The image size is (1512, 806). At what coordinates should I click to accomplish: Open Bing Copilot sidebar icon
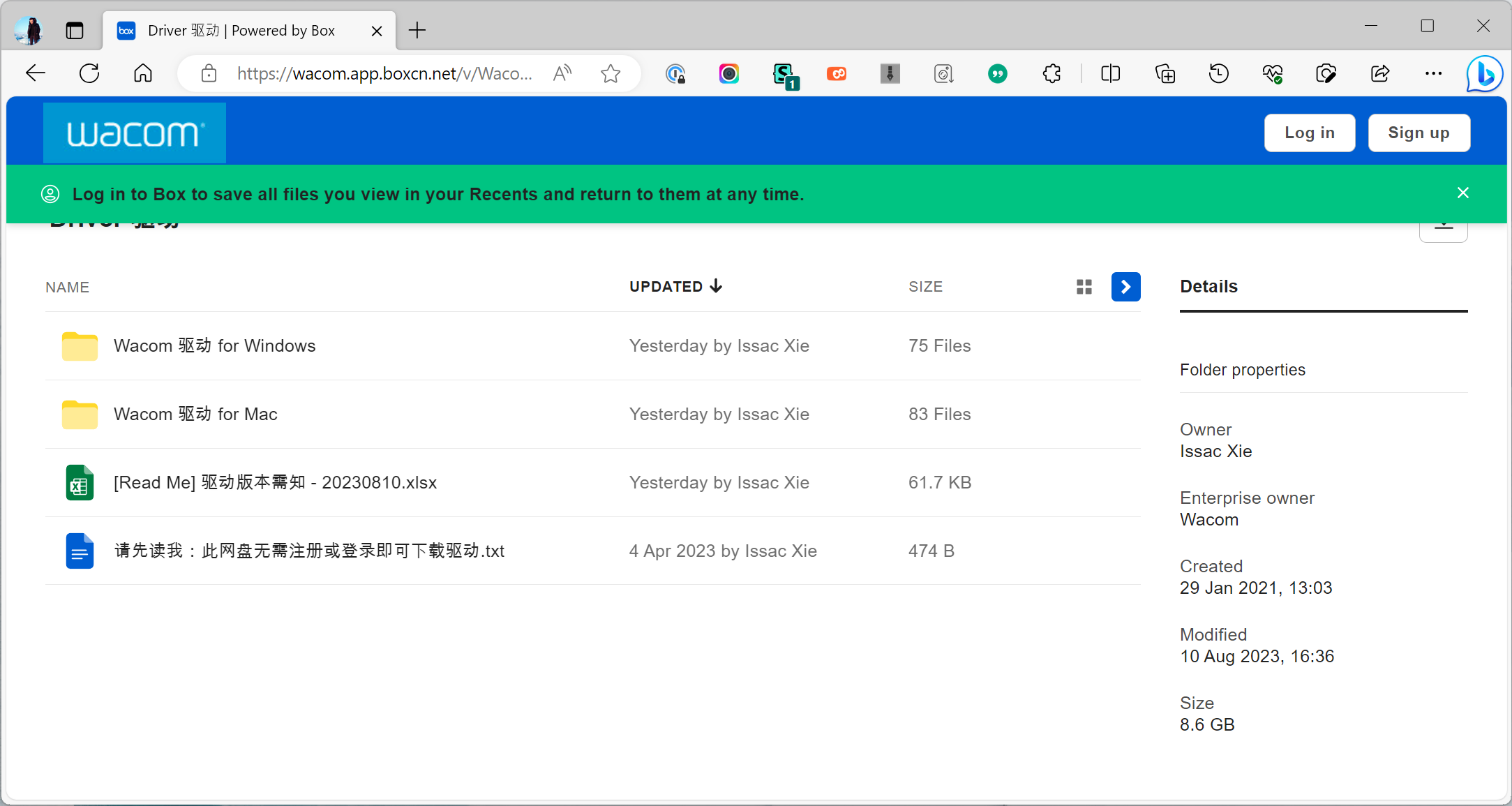pos(1484,73)
